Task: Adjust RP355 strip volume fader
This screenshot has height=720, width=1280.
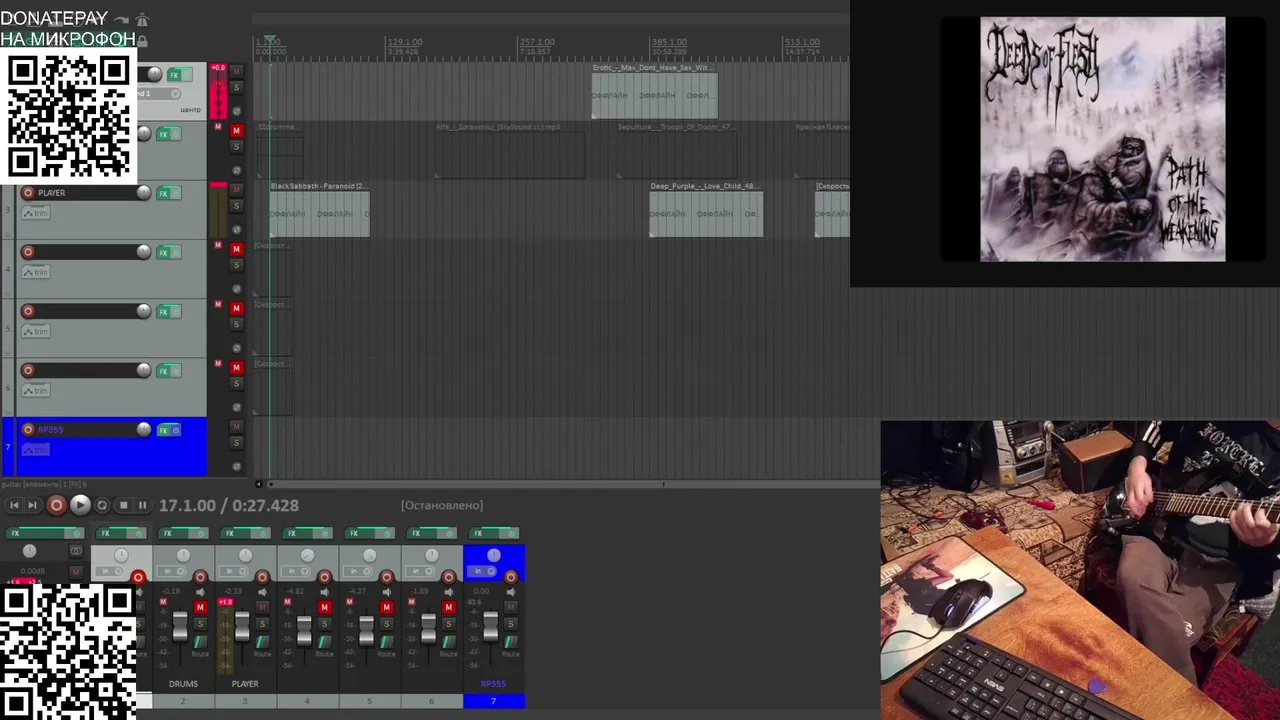Action: (x=490, y=626)
